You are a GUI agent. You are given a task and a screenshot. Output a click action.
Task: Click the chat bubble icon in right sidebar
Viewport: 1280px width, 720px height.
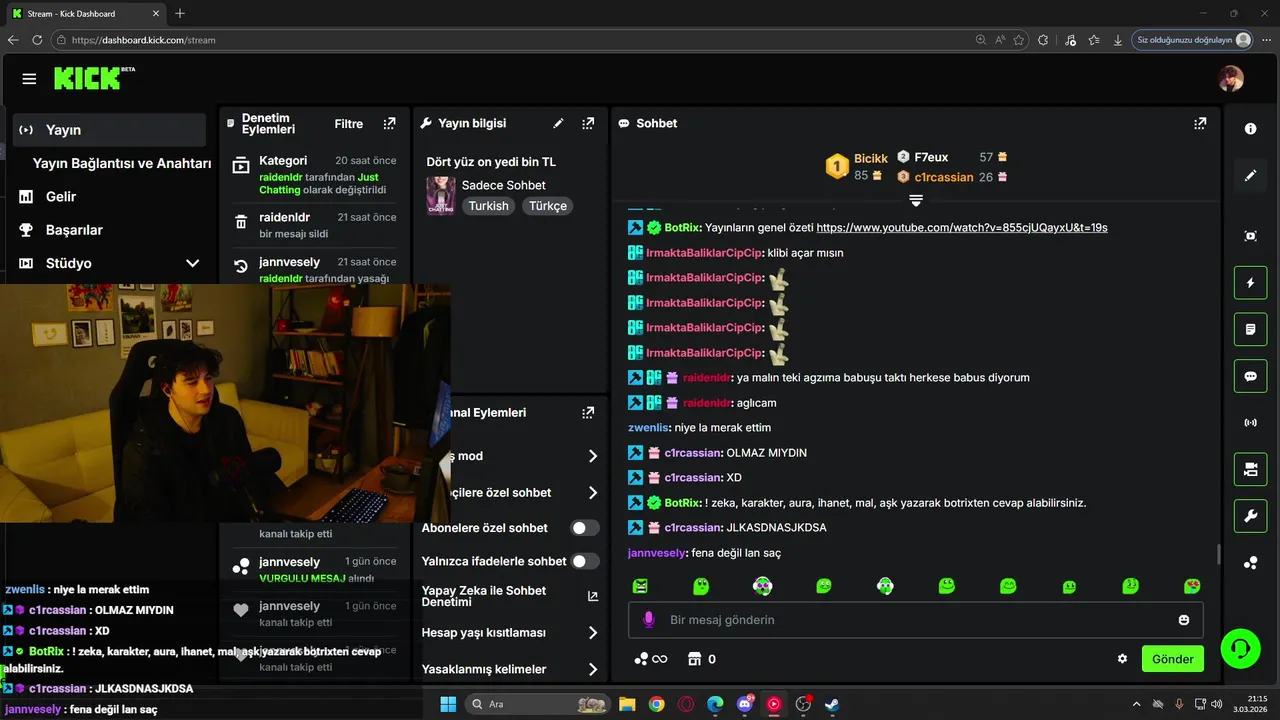(x=1250, y=376)
